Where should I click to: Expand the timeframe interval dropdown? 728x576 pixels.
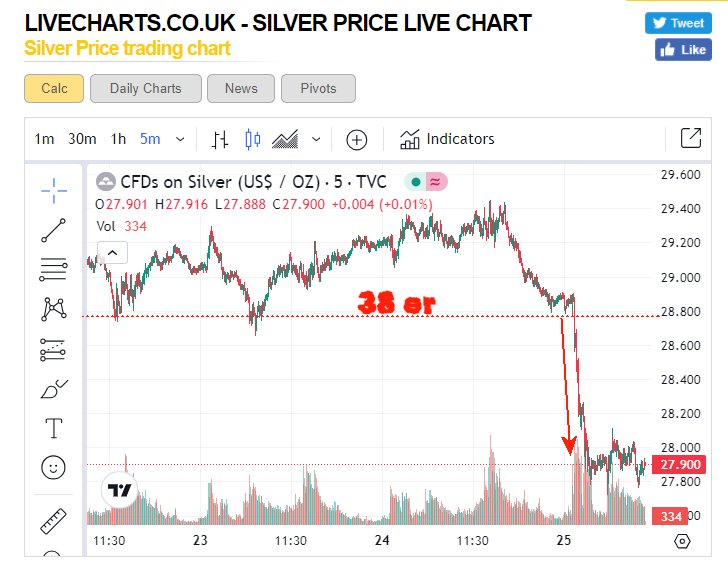(x=180, y=139)
